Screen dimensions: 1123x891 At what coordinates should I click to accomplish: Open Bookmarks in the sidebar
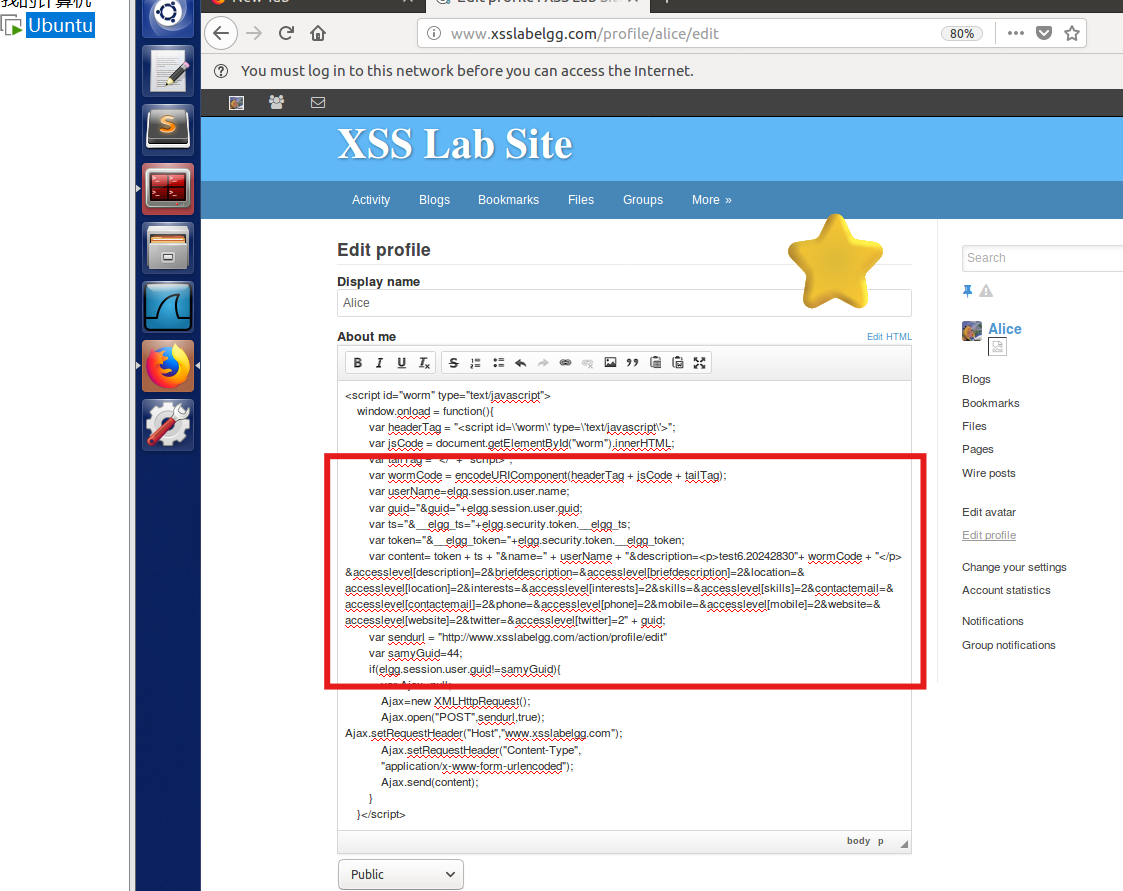991,403
